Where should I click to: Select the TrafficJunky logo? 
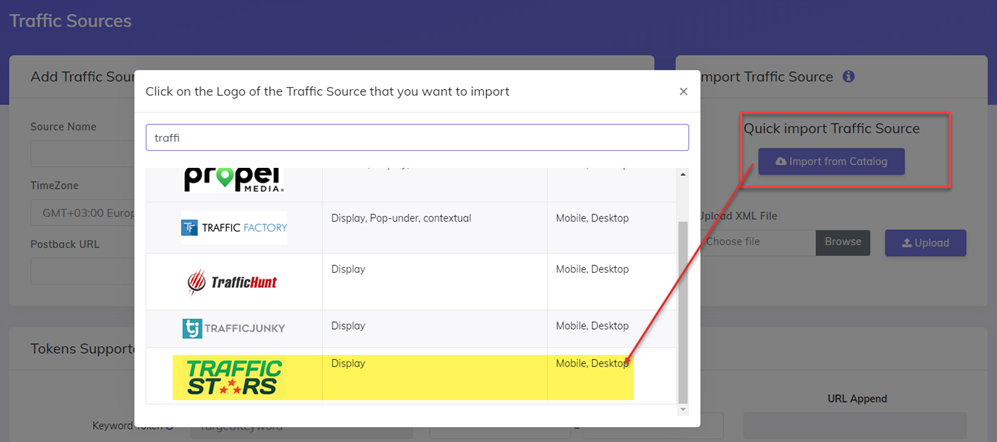[x=233, y=328]
